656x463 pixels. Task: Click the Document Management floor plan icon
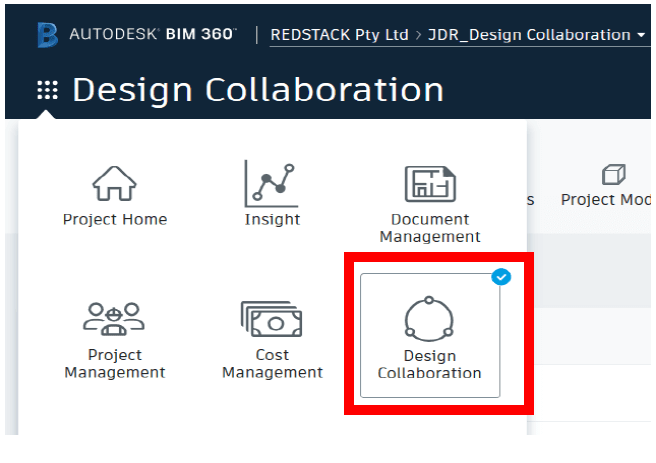pyautogui.click(x=430, y=184)
